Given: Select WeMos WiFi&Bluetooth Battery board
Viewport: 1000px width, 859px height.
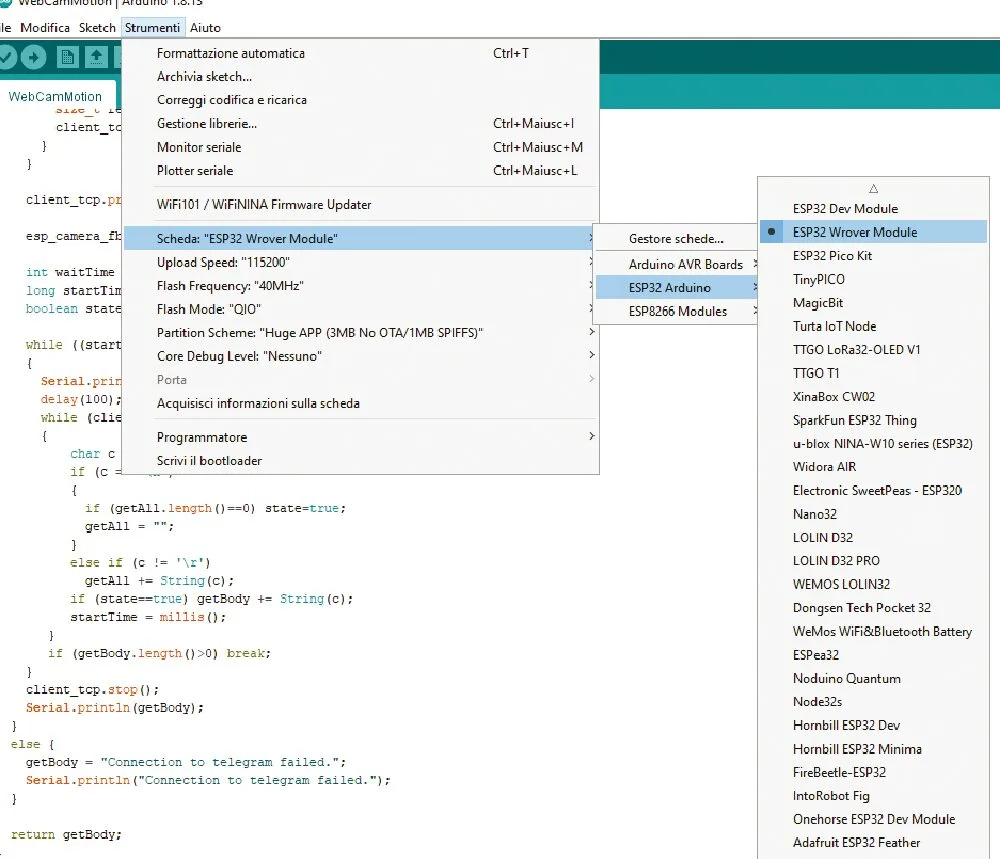Looking at the screenshot, I should pyautogui.click(x=873, y=631).
